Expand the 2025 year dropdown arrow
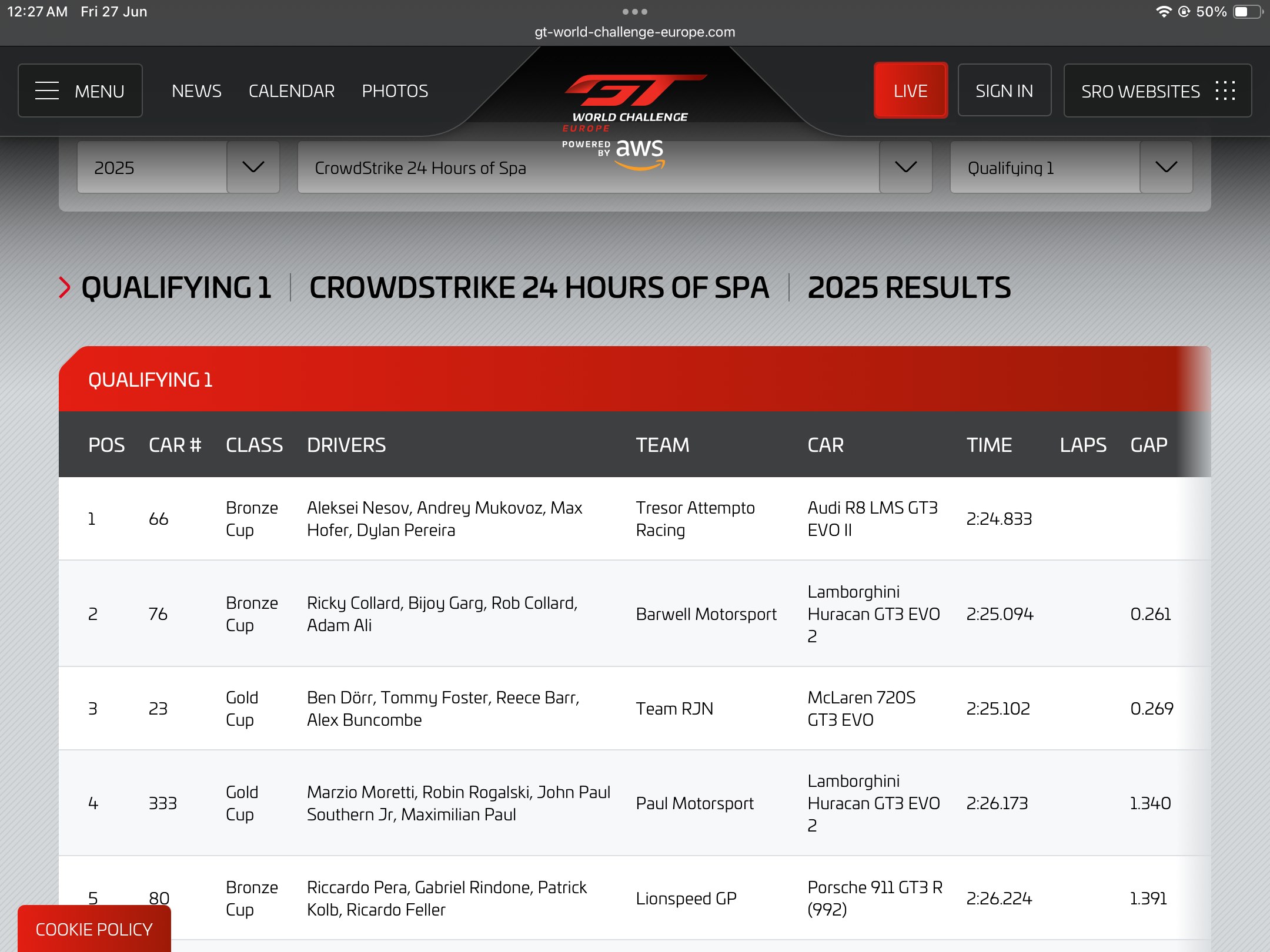 tap(253, 167)
